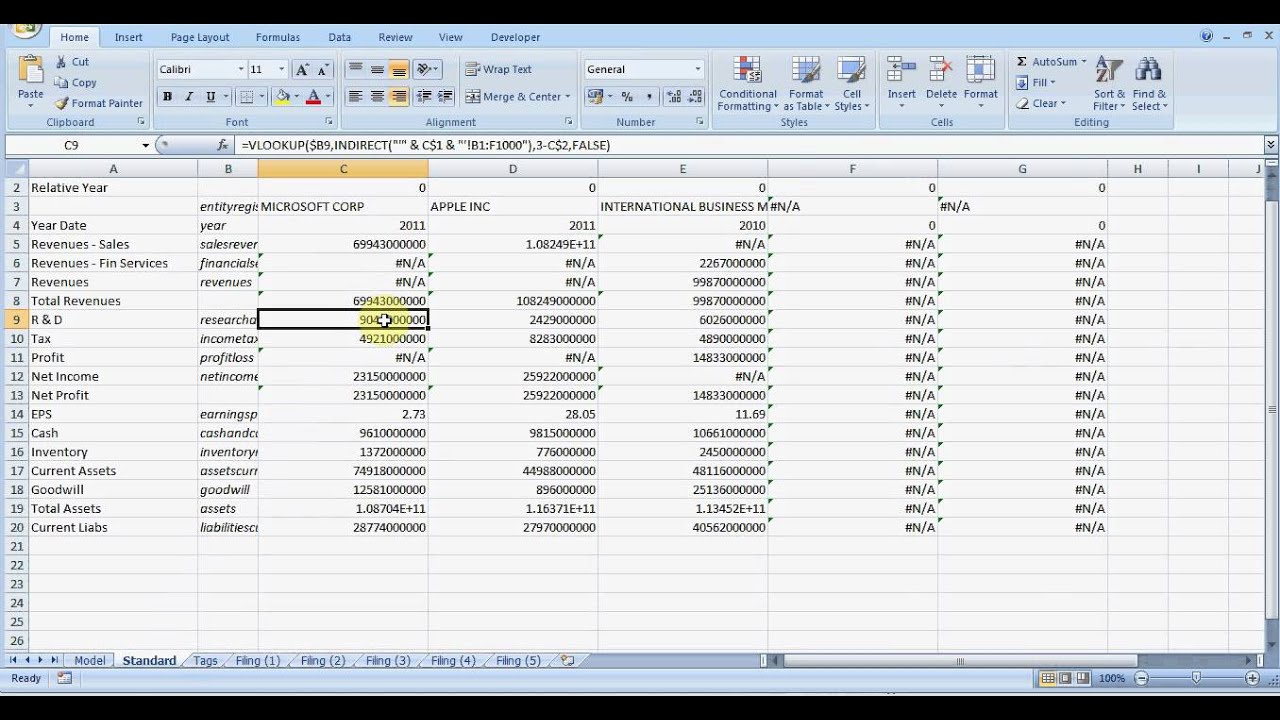Toggle Bold formatting
Screen dimensions: 1280x720
click(167, 97)
